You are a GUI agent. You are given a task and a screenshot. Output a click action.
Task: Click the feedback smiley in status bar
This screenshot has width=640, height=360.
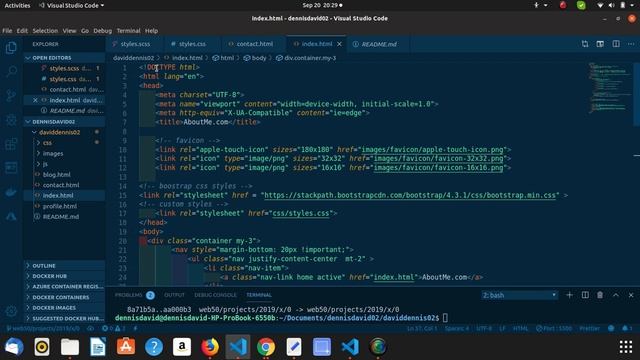pos(611,329)
